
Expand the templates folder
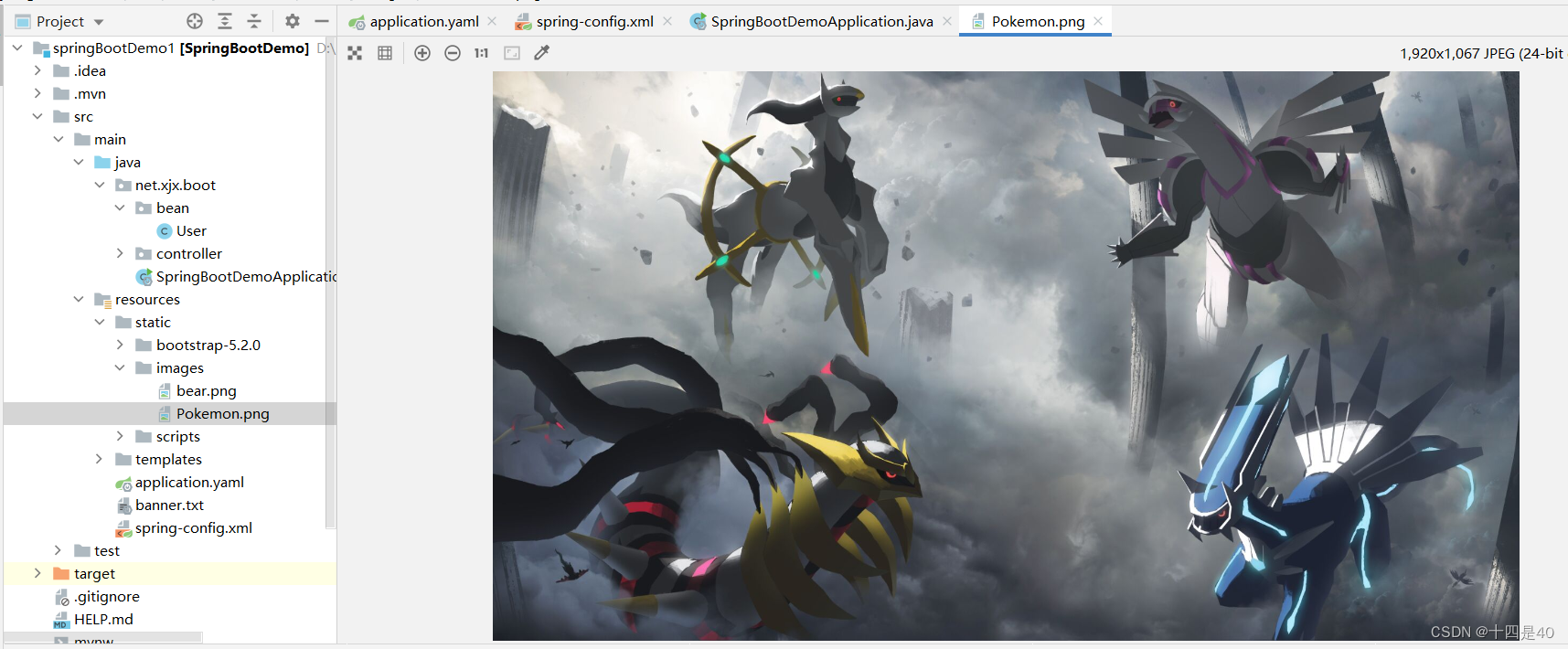[x=100, y=459]
